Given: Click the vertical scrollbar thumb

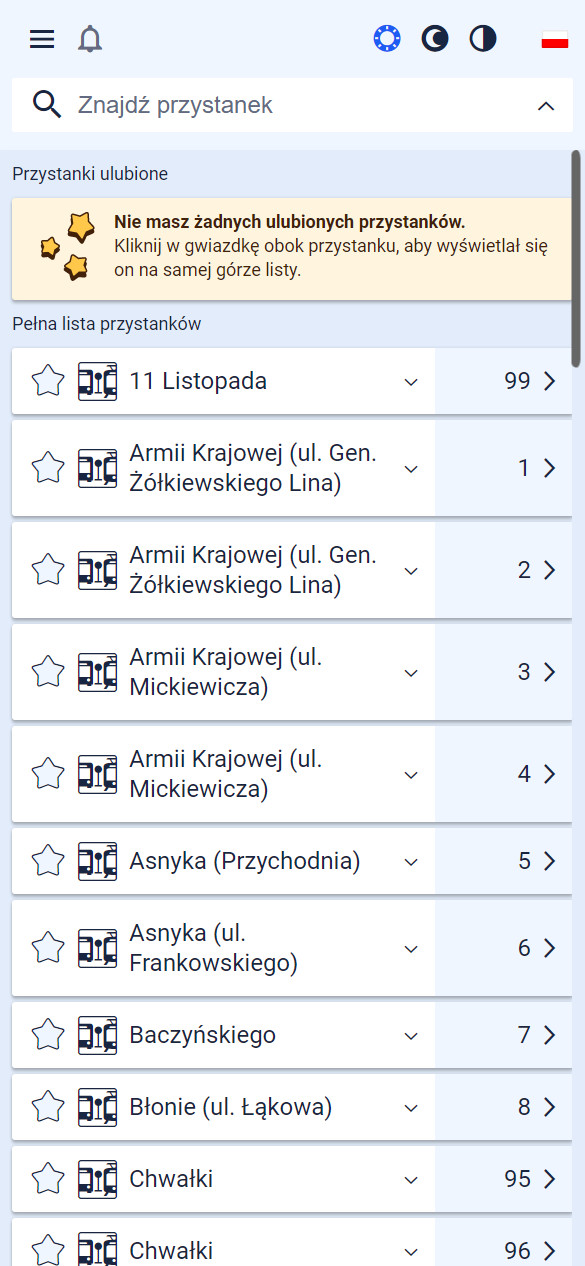Looking at the screenshot, I should point(576,259).
